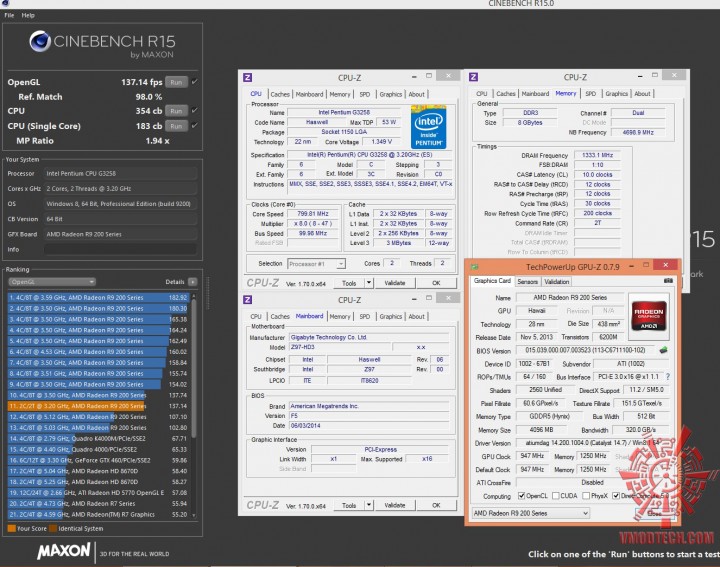
Task: Click the Z logo icon in CPU-Z Mainboard window title
Action: pyautogui.click(x=248, y=300)
